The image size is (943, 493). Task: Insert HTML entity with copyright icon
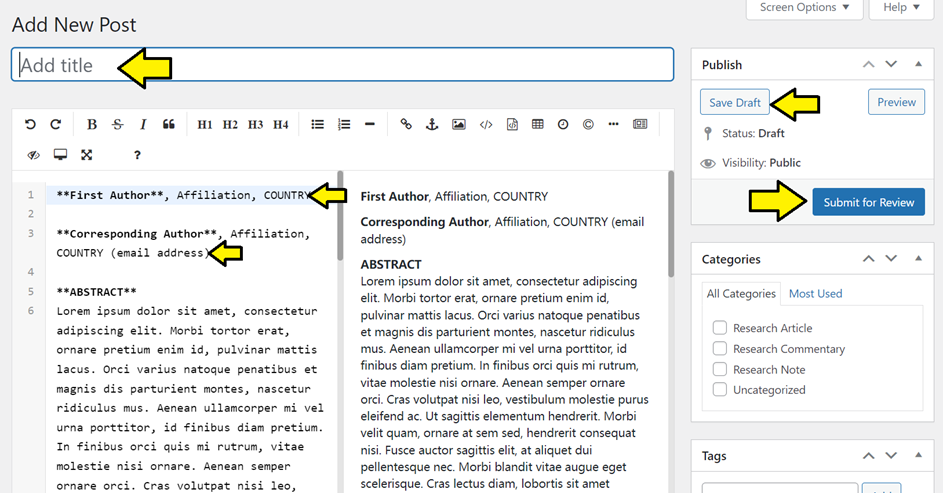coord(588,124)
